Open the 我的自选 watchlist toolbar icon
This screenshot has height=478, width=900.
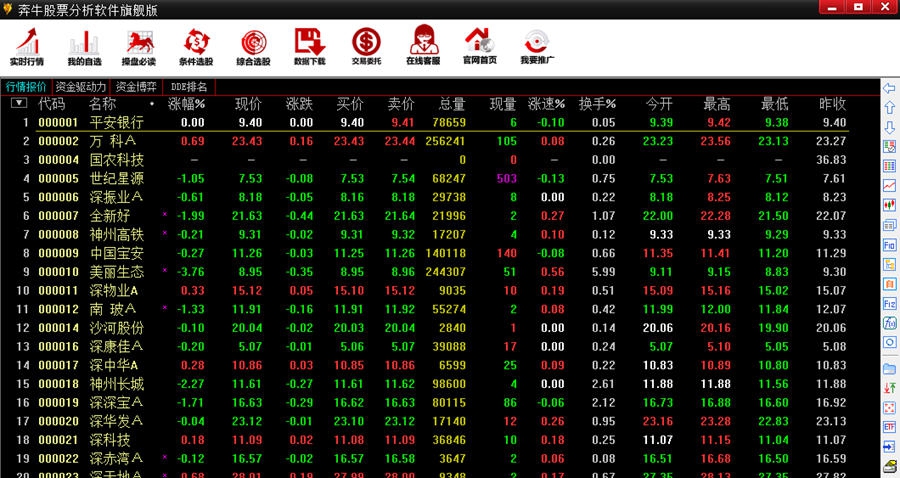pos(84,47)
